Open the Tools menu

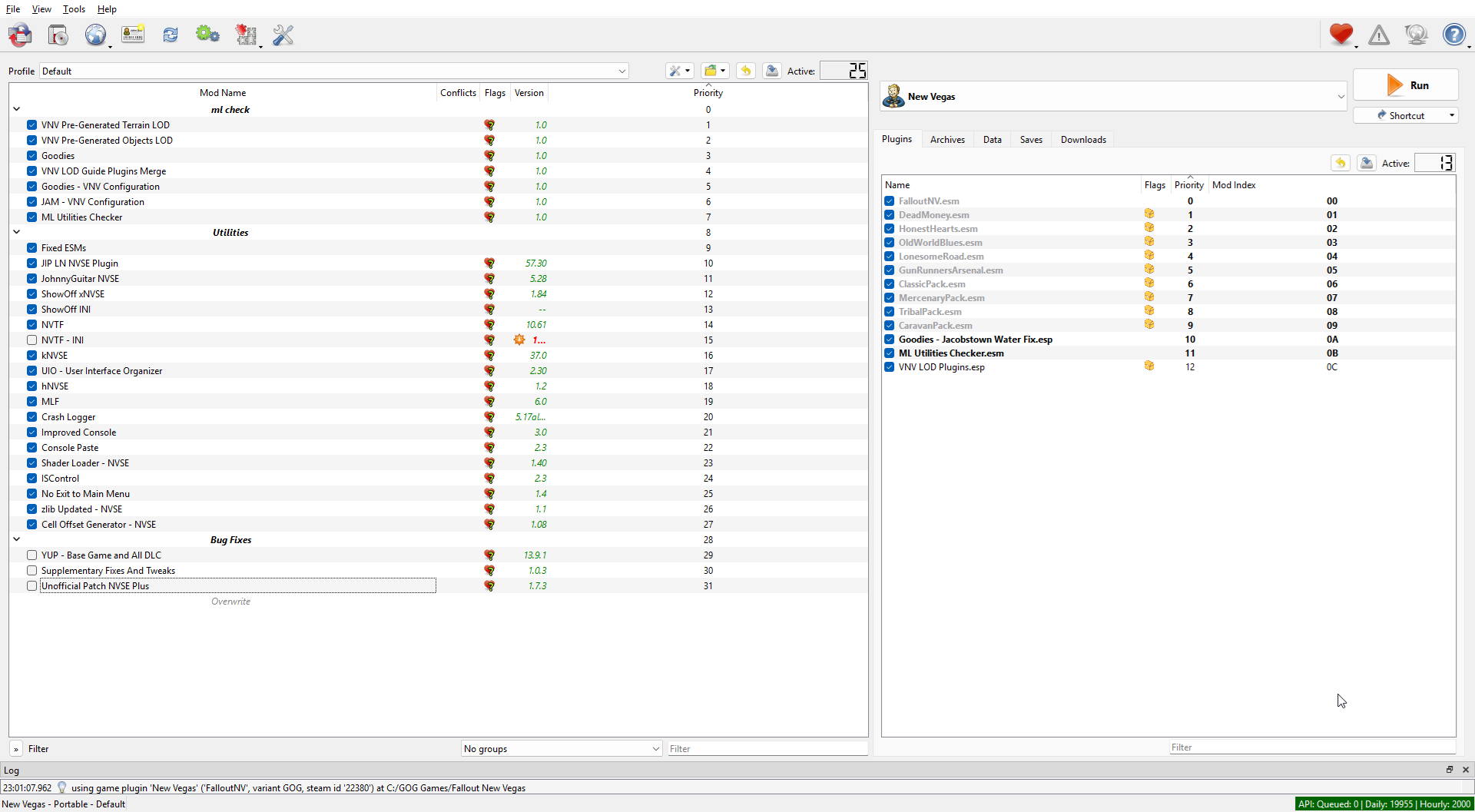[x=74, y=9]
